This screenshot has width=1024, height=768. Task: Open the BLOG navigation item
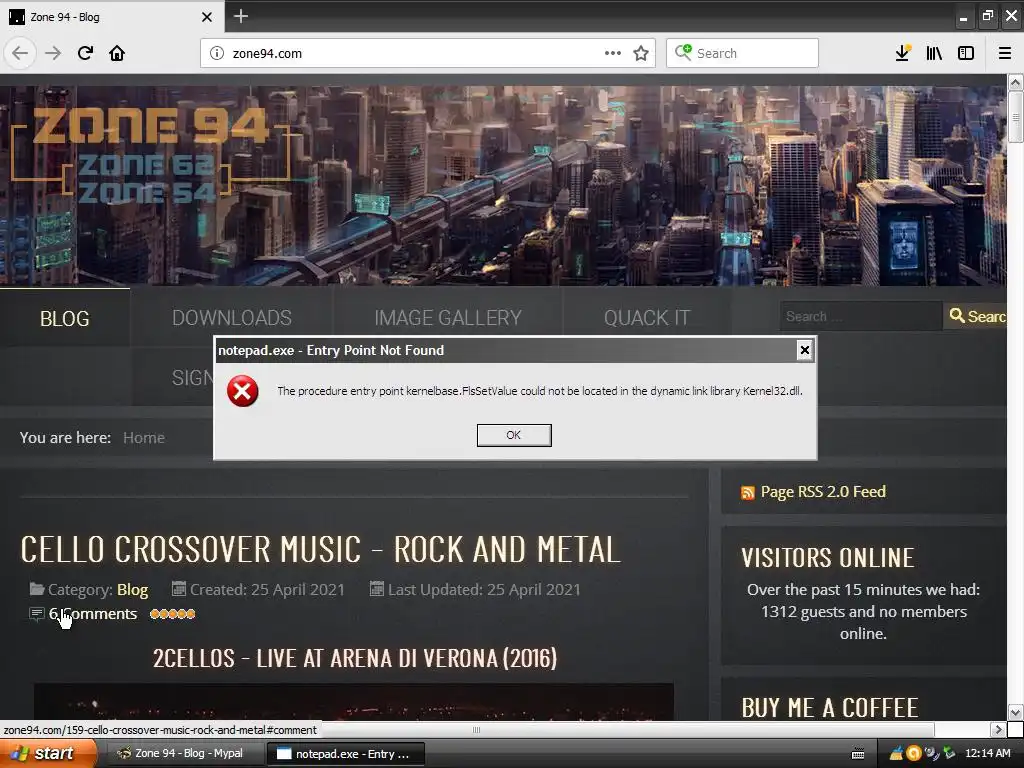(65, 318)
